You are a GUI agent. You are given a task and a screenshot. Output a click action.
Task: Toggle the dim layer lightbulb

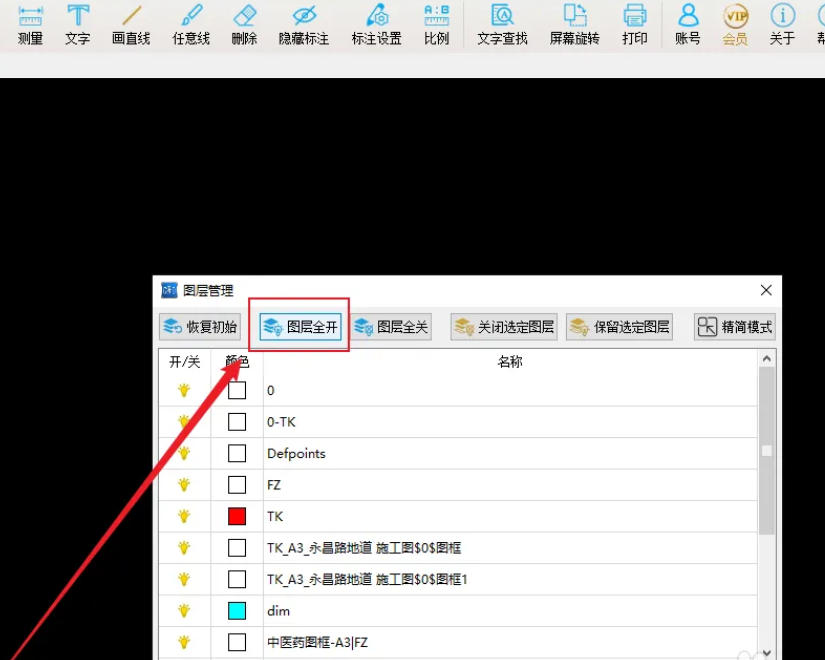click(x=184, y=610)
